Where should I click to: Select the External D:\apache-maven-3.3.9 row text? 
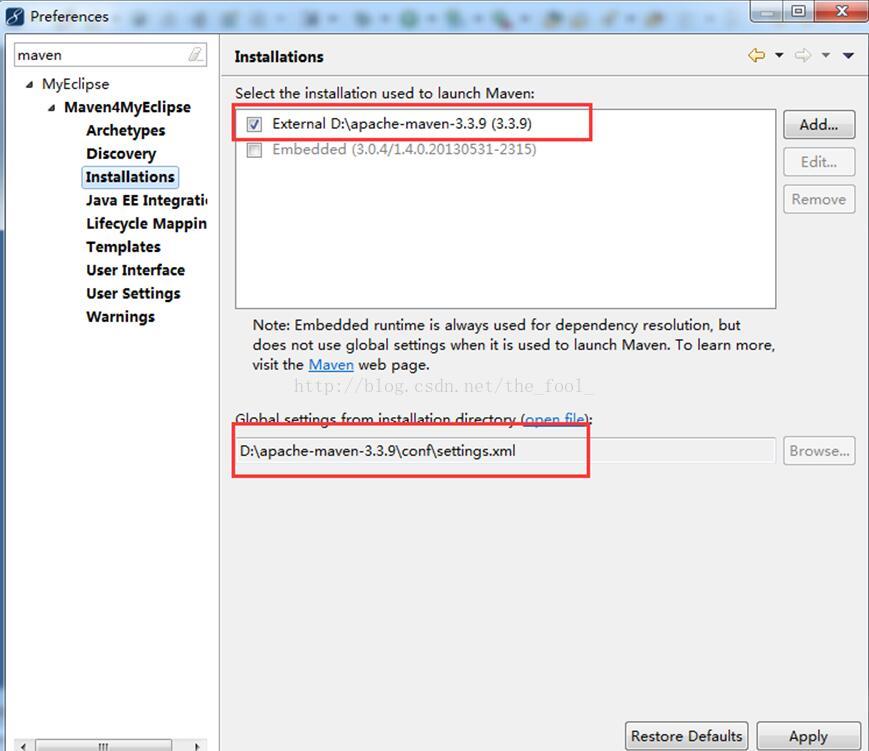click(402, 124)
